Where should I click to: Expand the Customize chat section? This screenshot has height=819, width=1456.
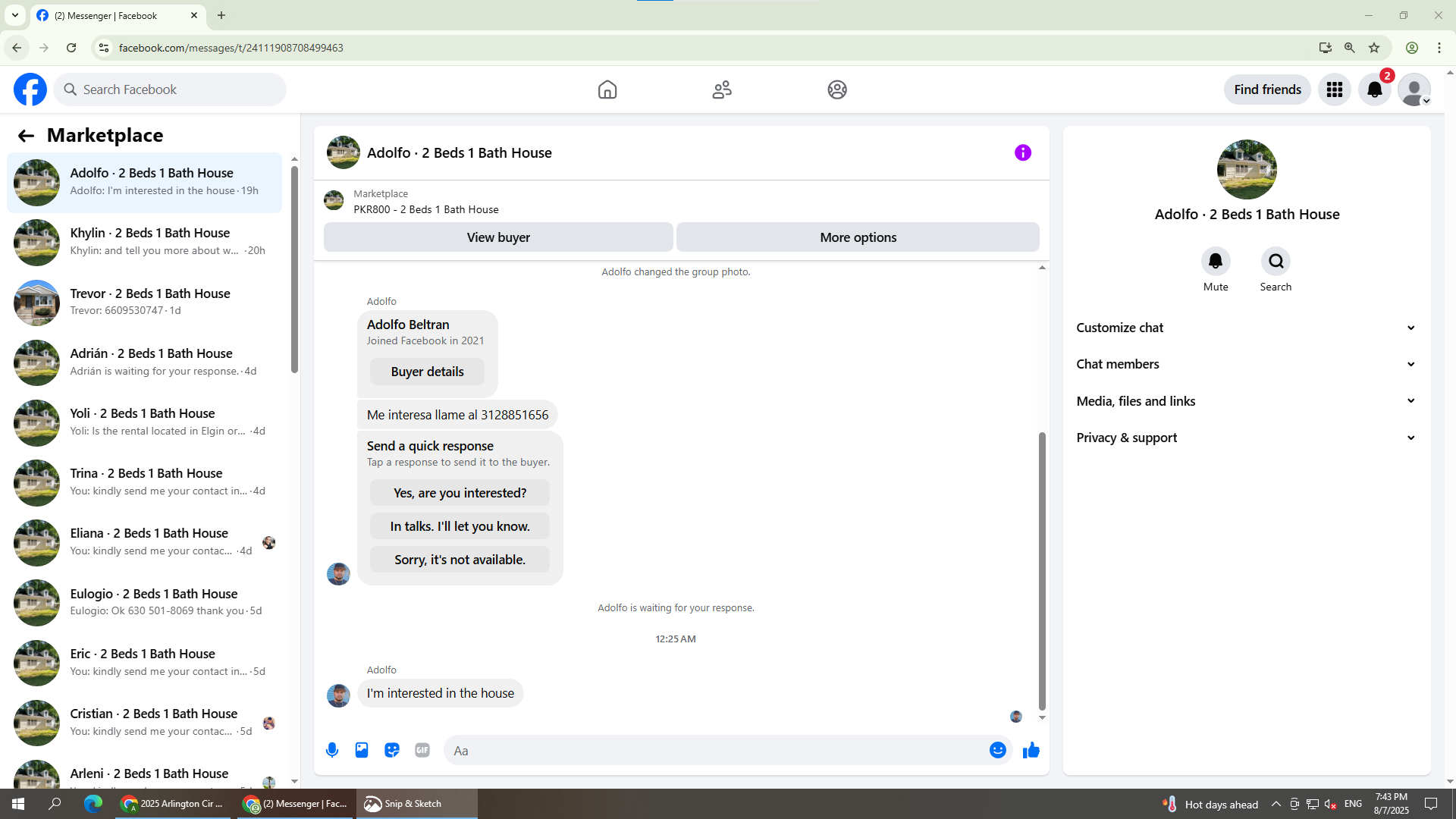(1247, 328)
